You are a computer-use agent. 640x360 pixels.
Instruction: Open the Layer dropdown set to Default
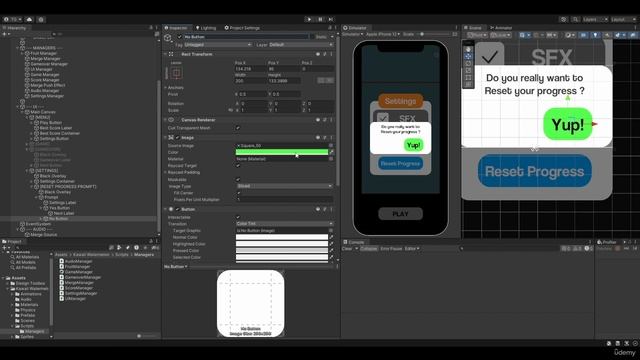click(x=301, y=44)
